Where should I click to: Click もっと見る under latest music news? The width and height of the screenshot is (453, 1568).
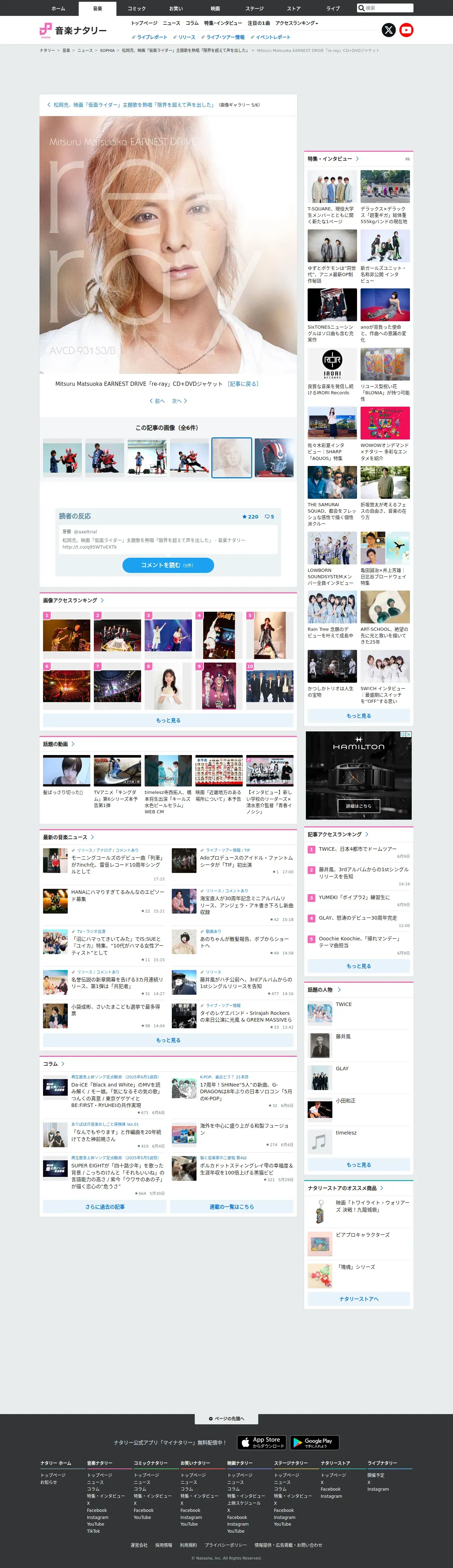pos(168,1040)
